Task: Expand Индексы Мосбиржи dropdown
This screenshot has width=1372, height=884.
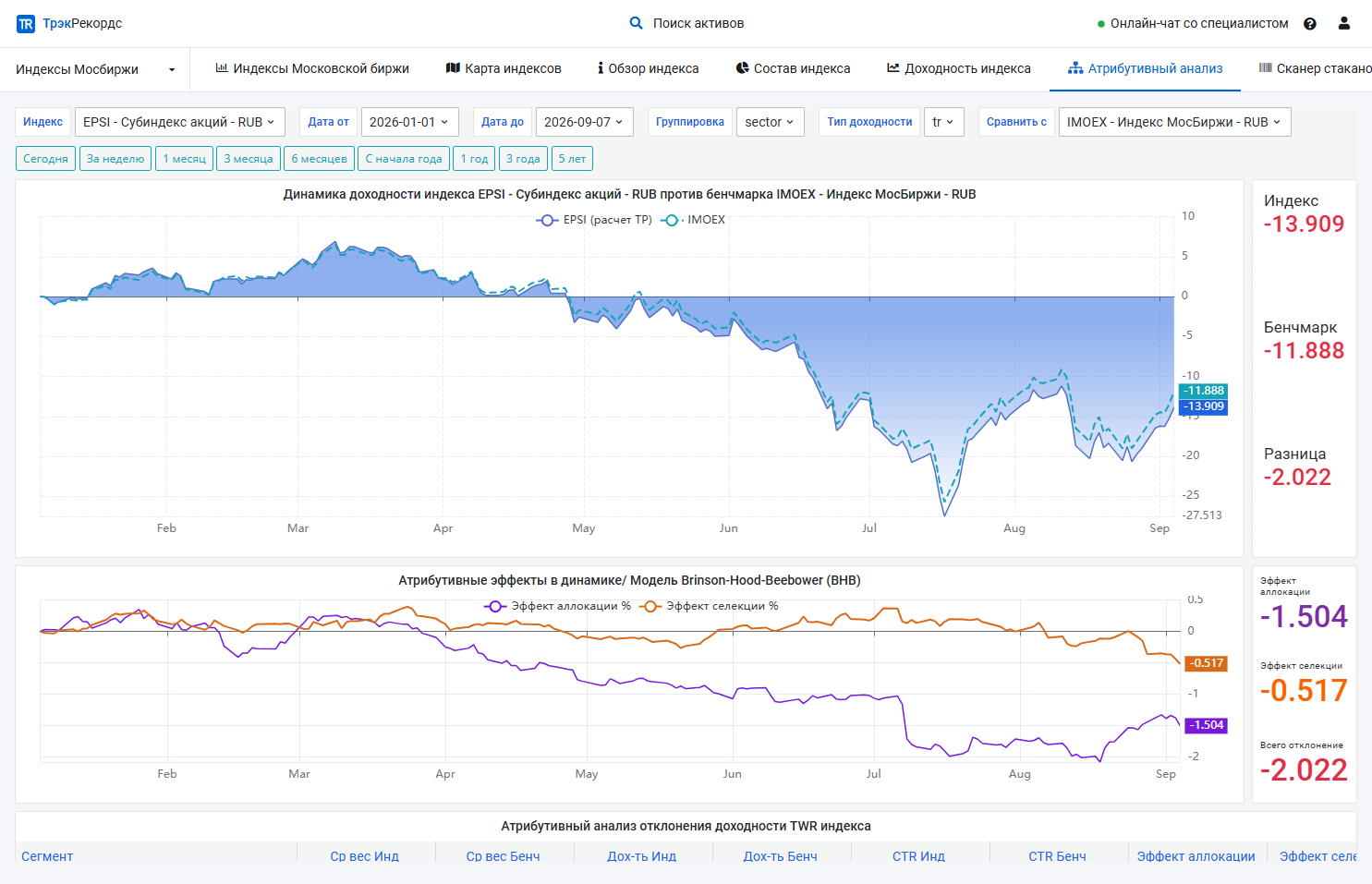Action: click(95, 69)
